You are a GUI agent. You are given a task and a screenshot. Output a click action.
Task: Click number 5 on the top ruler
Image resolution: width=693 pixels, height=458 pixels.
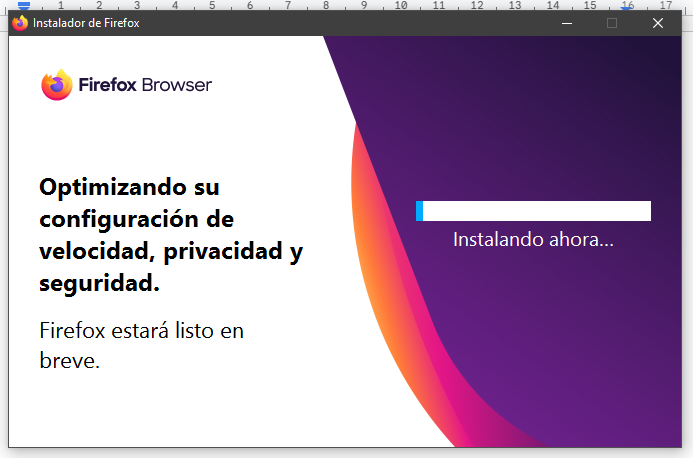[210, 5]
